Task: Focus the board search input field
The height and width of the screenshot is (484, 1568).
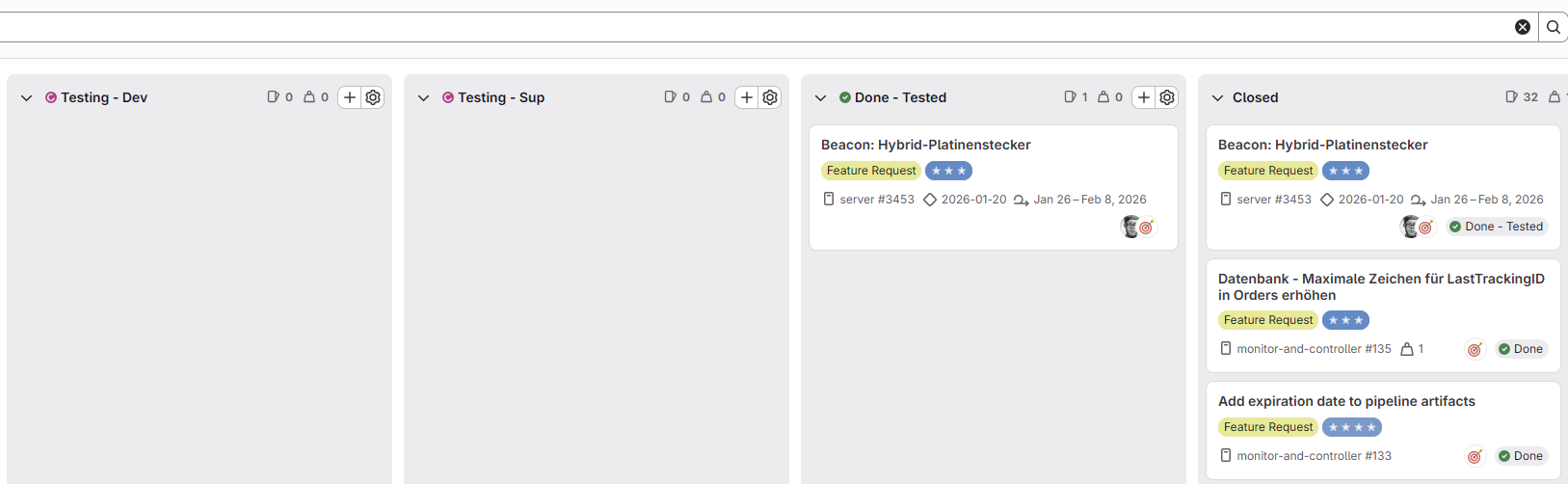Action: [x=752, y=27]
